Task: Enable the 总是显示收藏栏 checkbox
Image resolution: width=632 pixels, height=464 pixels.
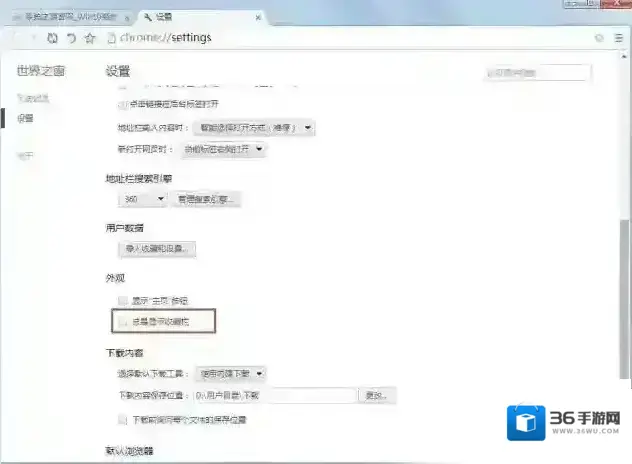Action: (x=123, y=322)
